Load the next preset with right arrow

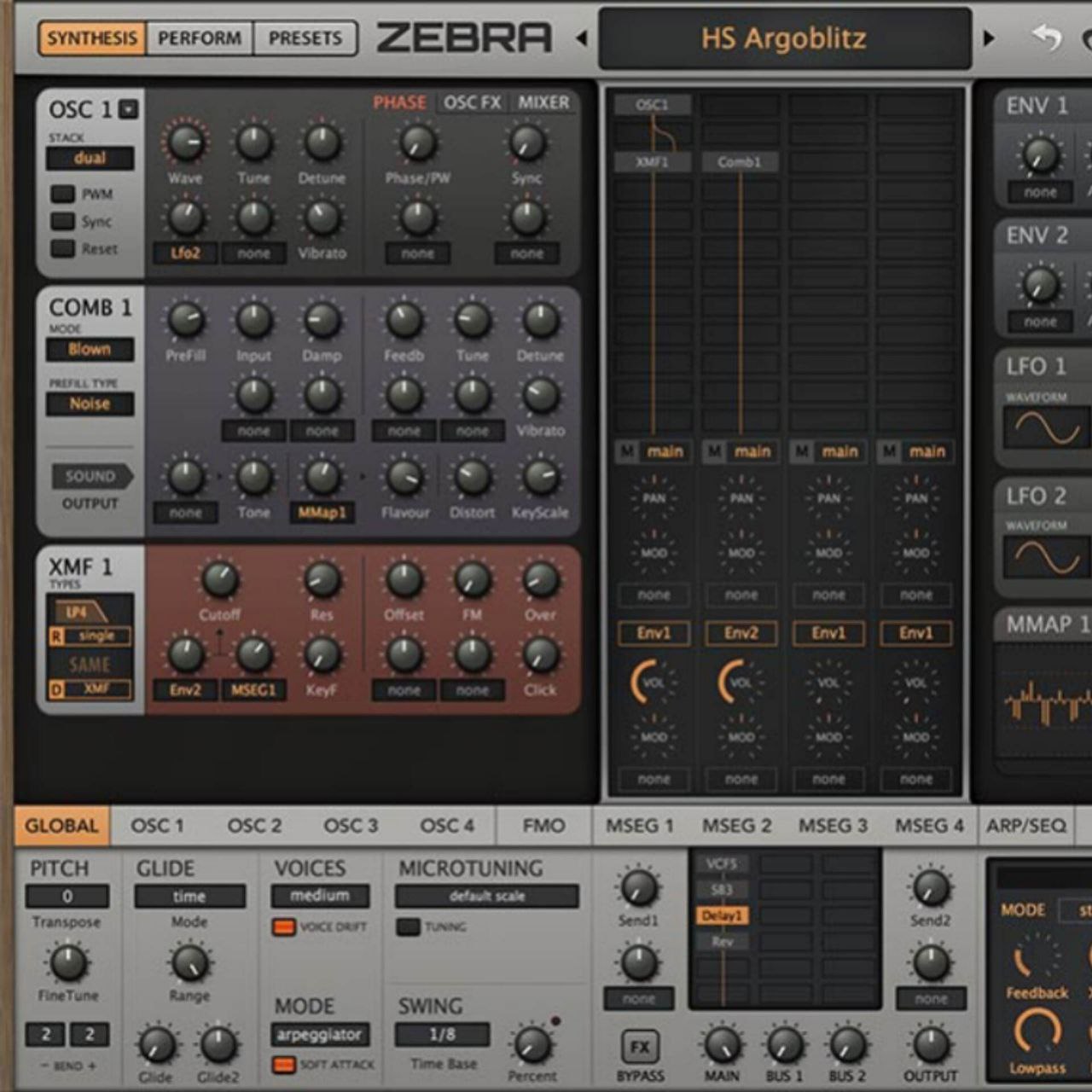(989, 38)
